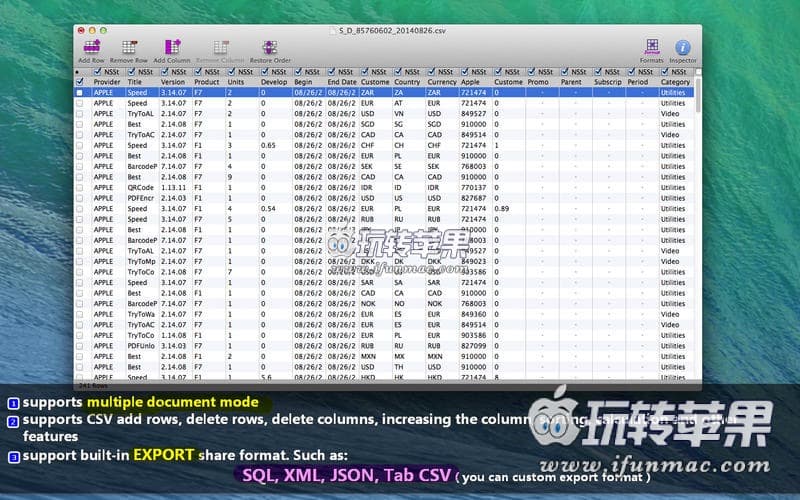Toggle the column checkbox above Parent
This screenshot has height=500, width=800.
[565, 72]
